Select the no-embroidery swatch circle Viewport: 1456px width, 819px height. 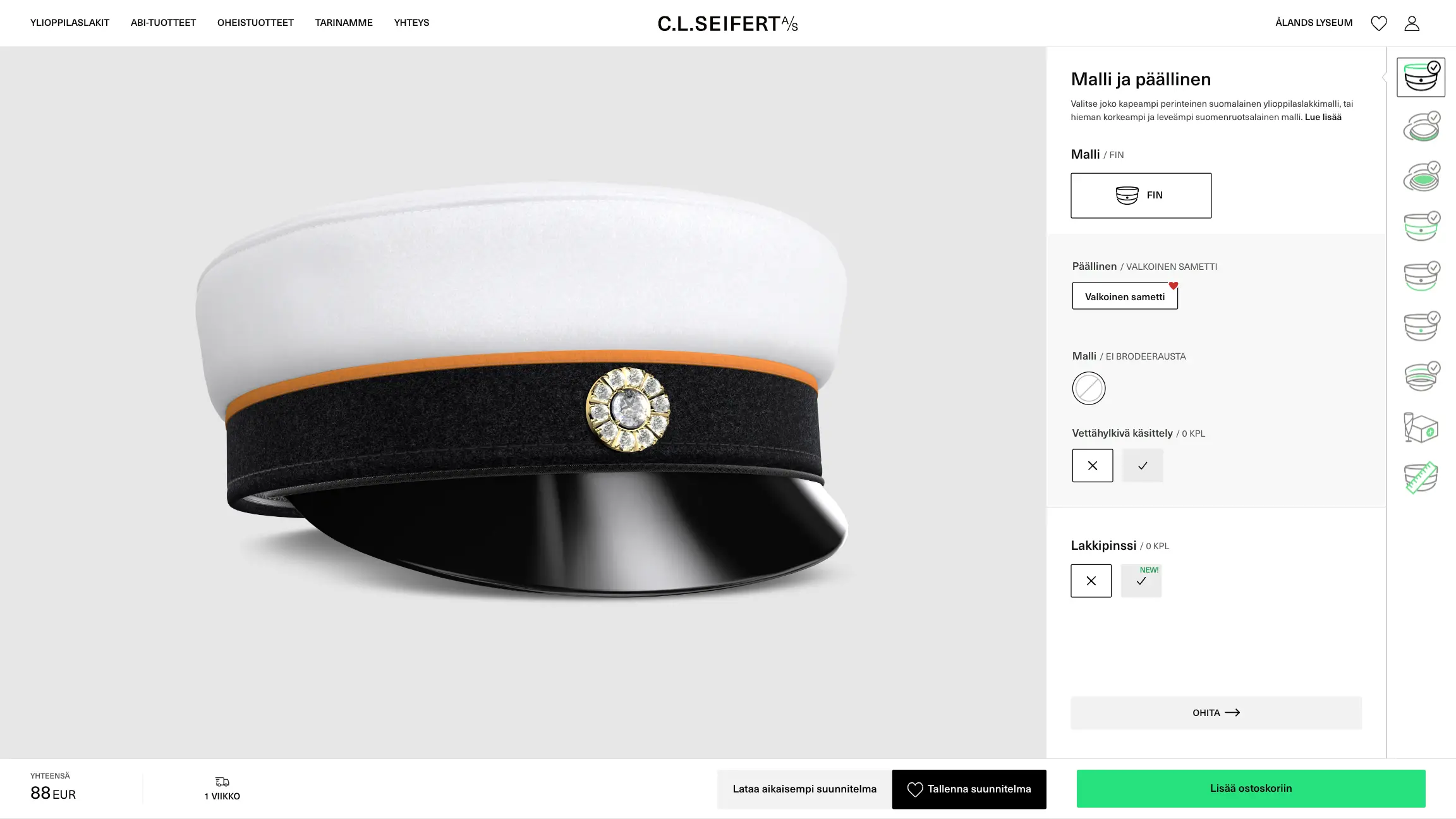coord(1089,388)
